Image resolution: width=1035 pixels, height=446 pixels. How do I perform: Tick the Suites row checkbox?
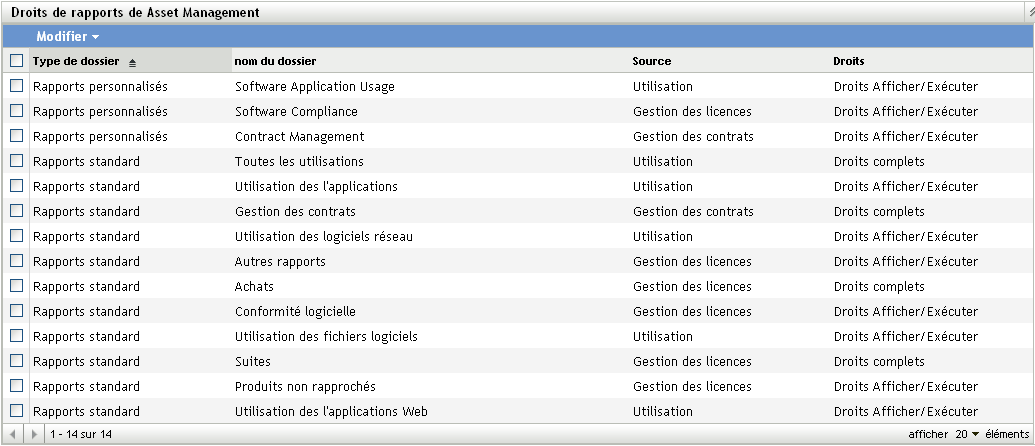pos(16,361)
